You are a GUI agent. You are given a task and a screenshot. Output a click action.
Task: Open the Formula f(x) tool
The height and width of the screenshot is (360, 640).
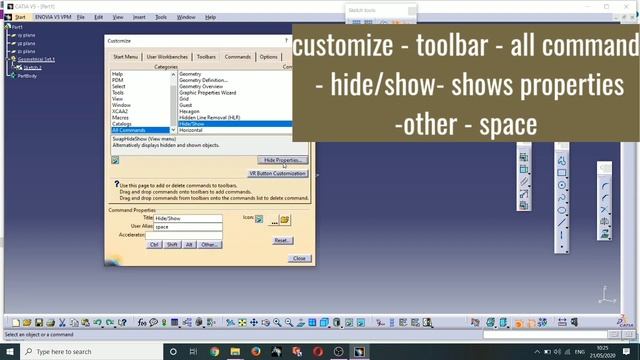[x=142, y=323]
